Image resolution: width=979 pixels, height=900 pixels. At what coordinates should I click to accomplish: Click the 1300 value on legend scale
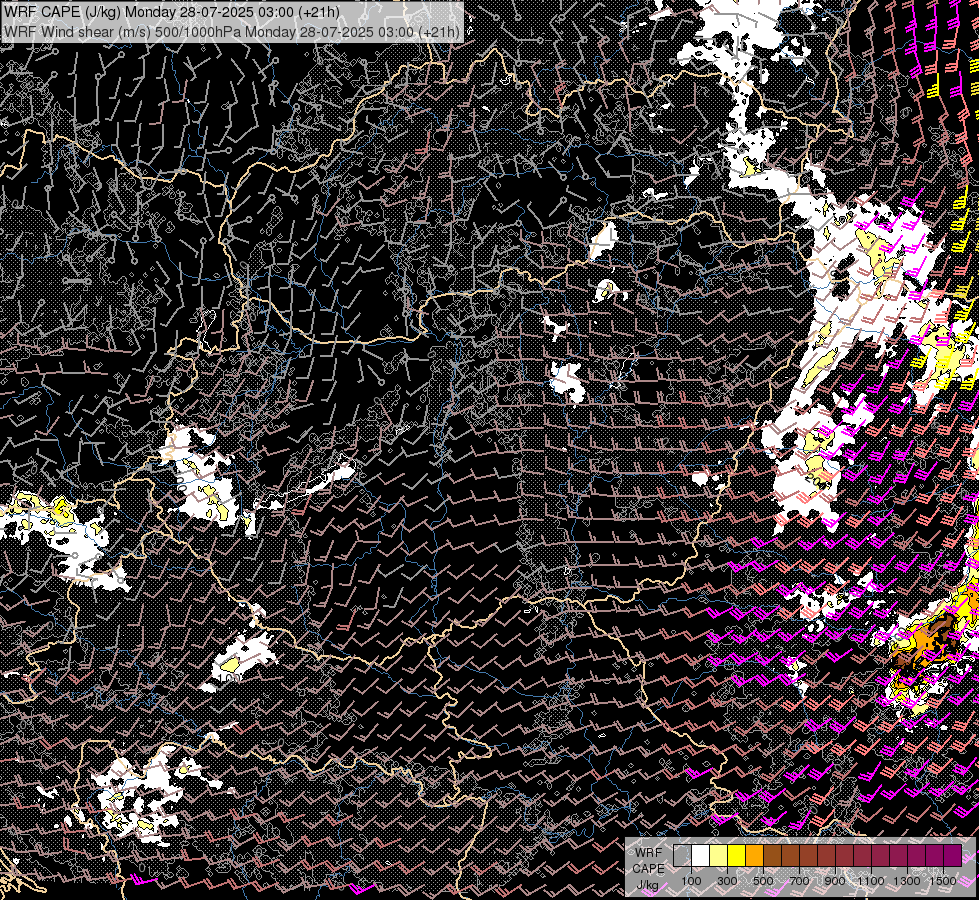pyautogui.click(x=907, y=881)
